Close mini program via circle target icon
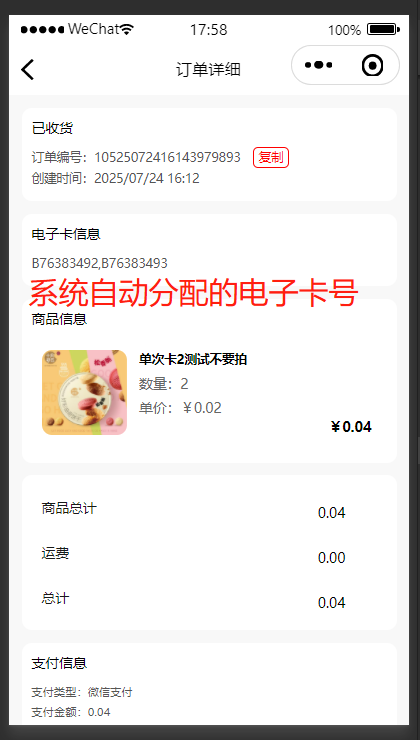 [372, 65]
